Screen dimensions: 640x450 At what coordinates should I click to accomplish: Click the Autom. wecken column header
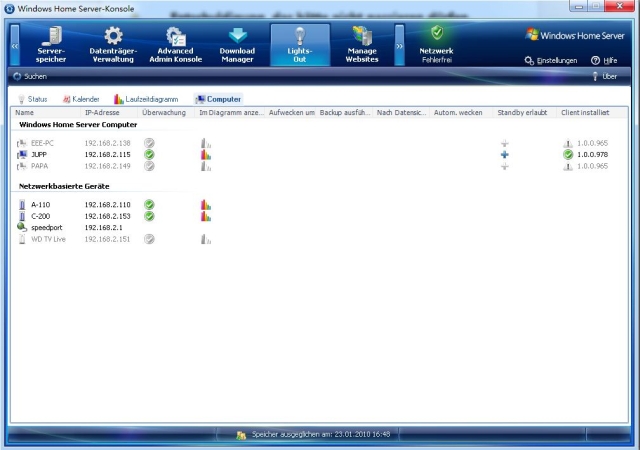pyautogui.click(x=462, y=113)
